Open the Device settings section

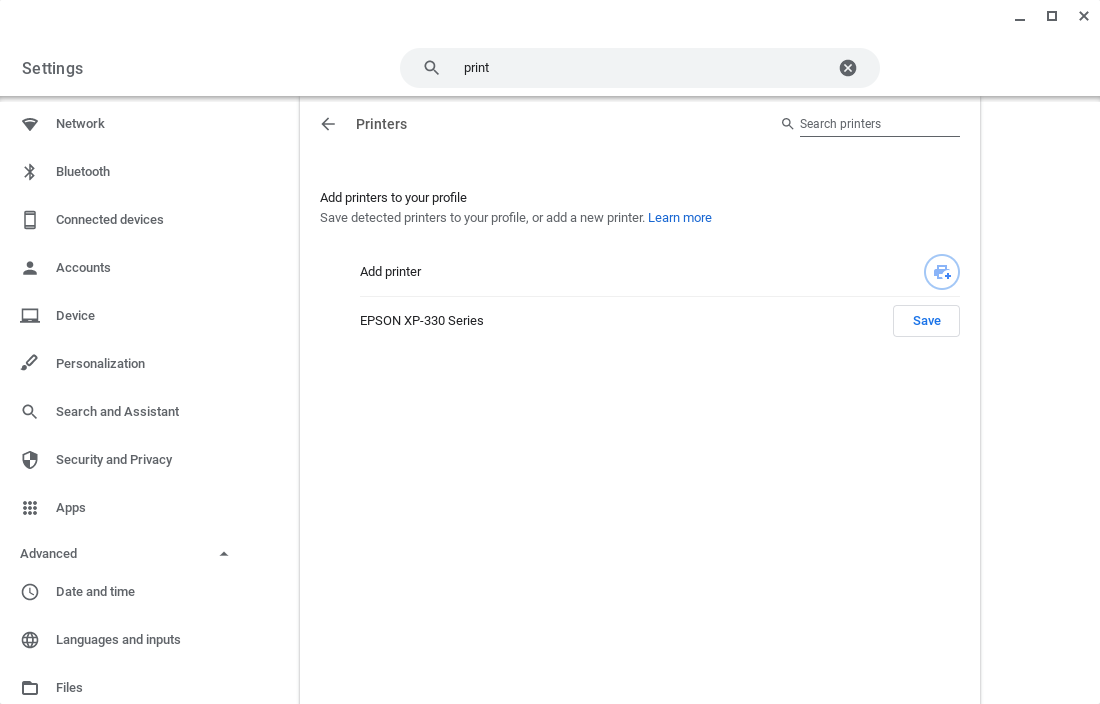click(75, 316)
